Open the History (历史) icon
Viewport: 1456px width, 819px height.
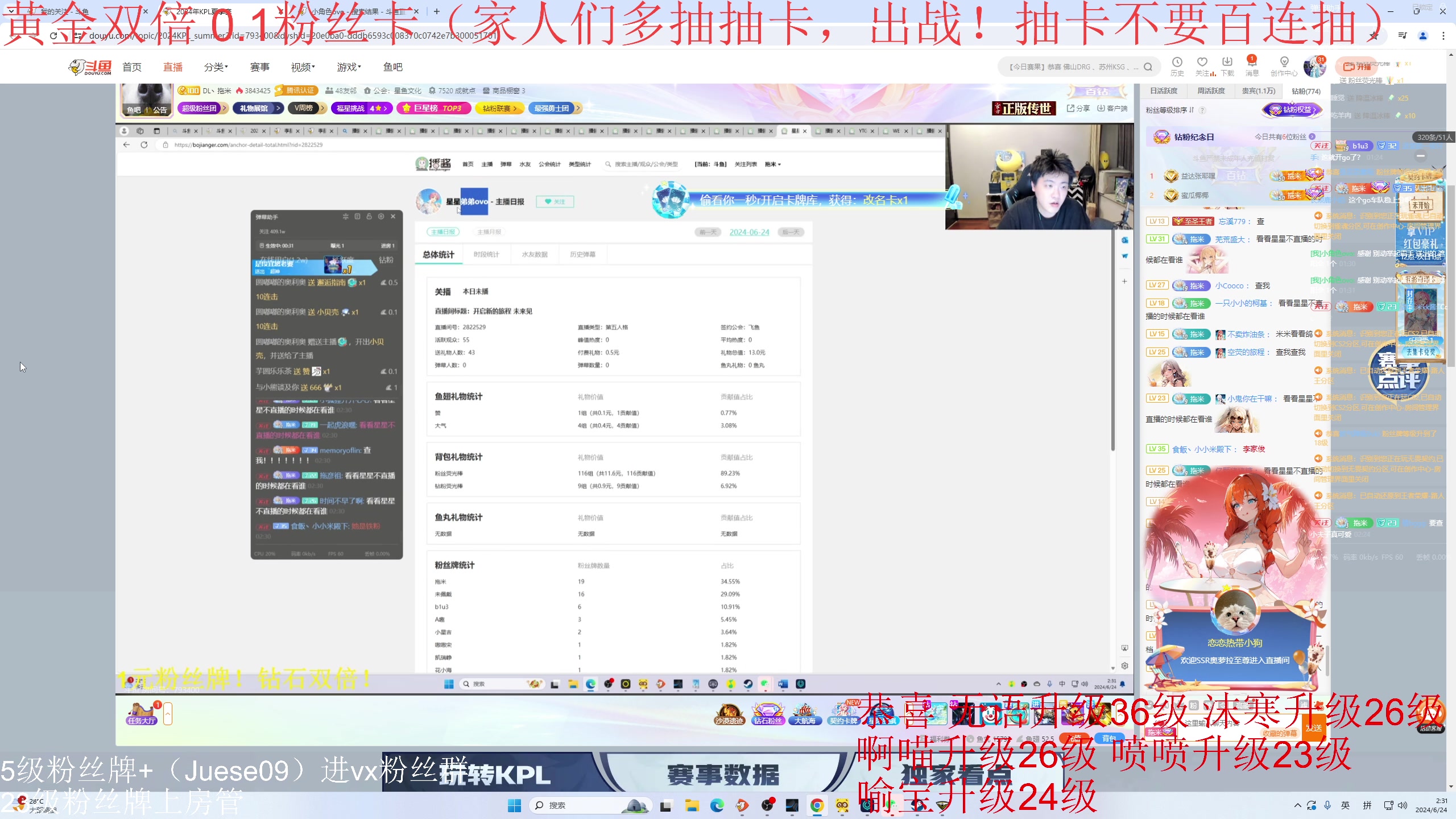[x=1177, y=66]
